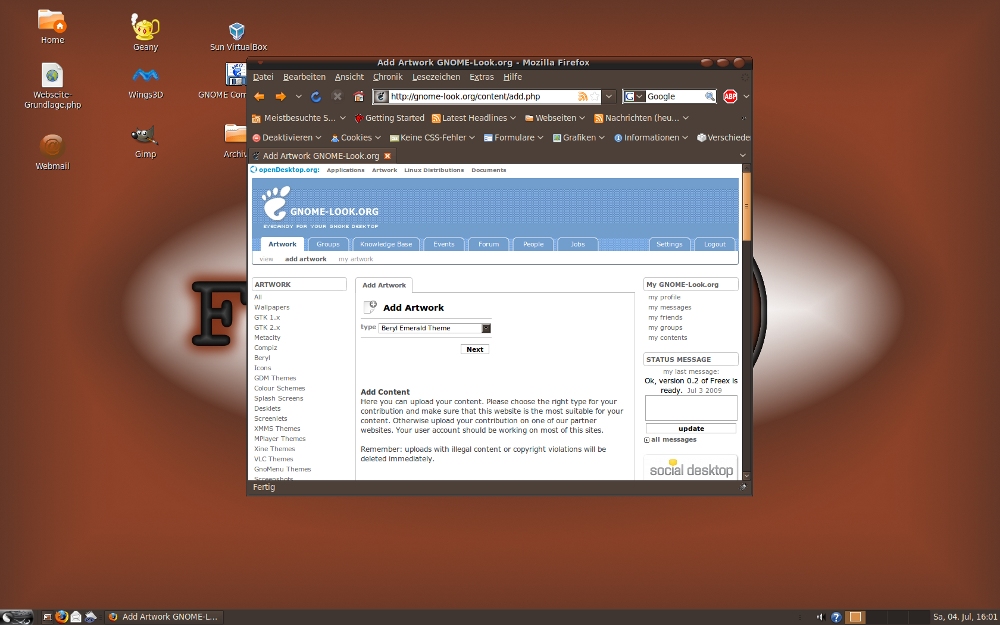The height and width of the screenshot is (625, 1000).
Task: Launch Geany from the desktop
Action: click(145, 32)
